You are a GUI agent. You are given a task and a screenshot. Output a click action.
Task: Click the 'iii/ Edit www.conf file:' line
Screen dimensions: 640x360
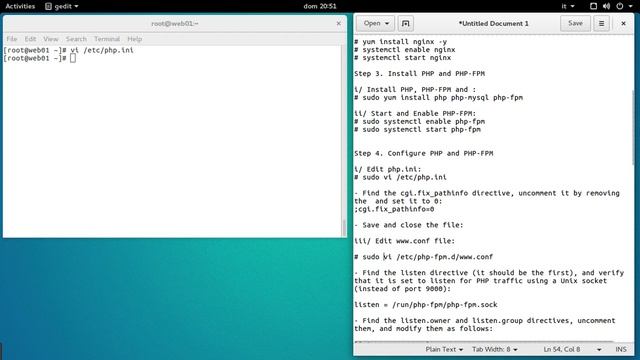point(404,241)
